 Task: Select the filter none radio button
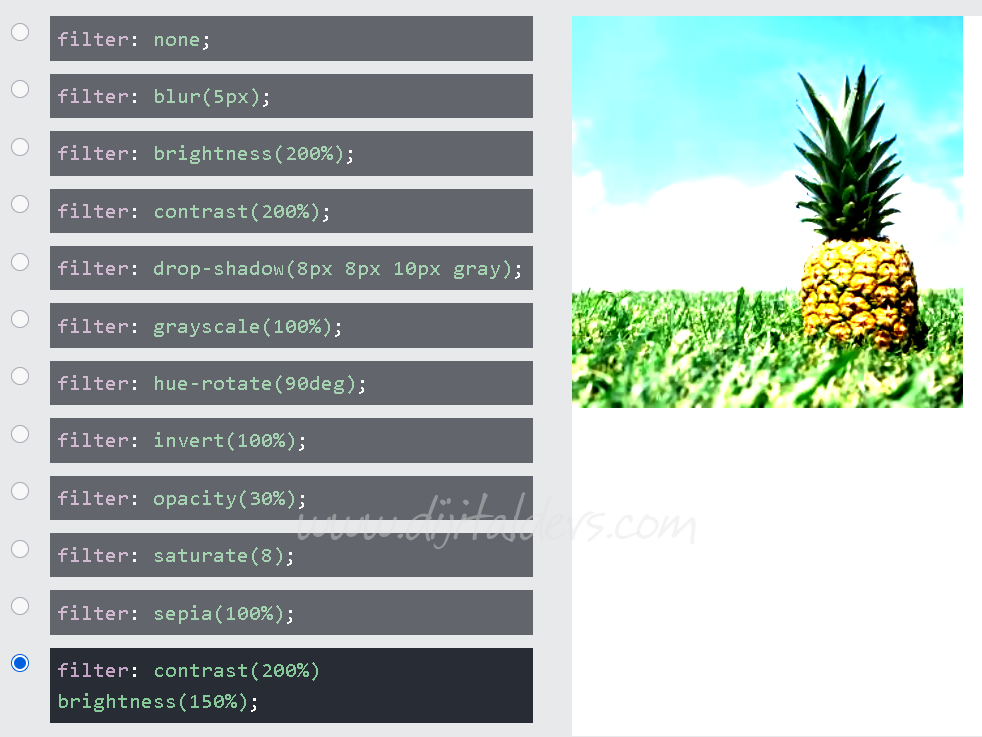click(x=20, y=32)
